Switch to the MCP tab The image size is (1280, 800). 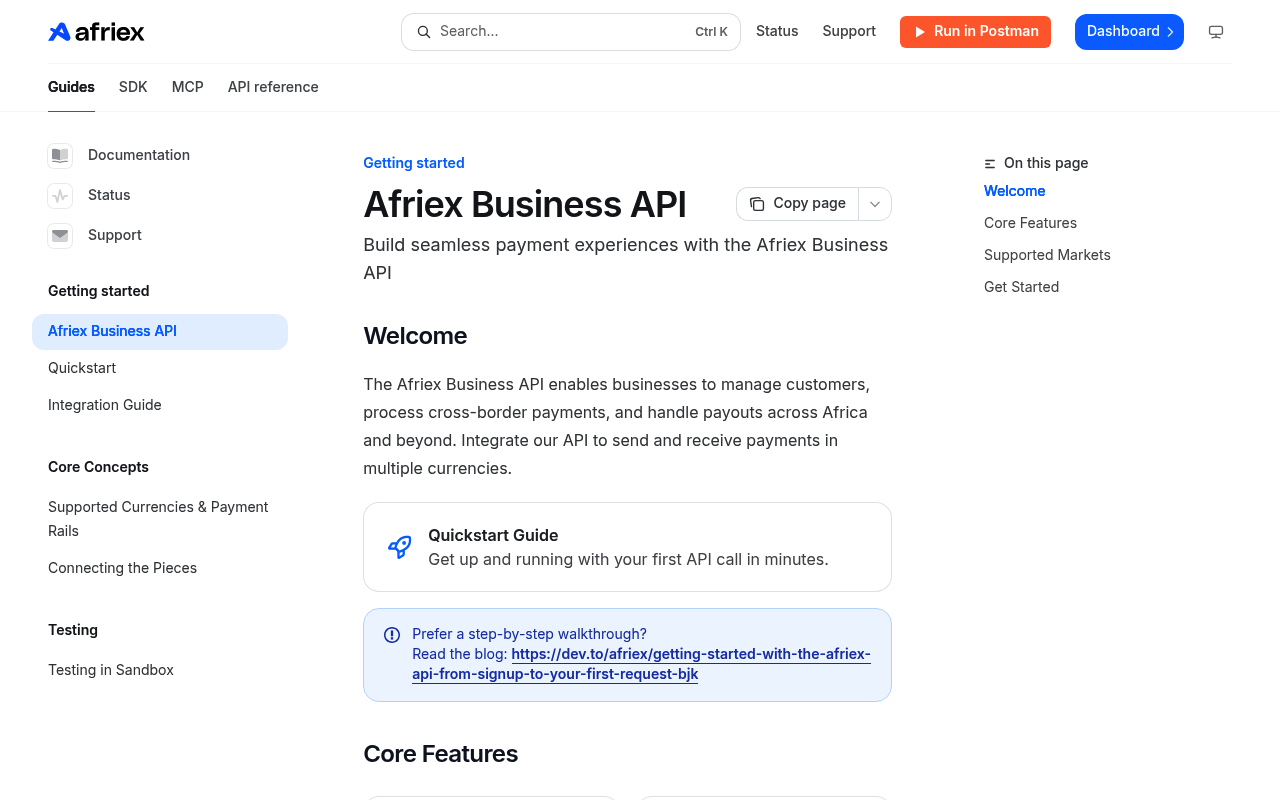pyautogui.click(x=188, y=87)
